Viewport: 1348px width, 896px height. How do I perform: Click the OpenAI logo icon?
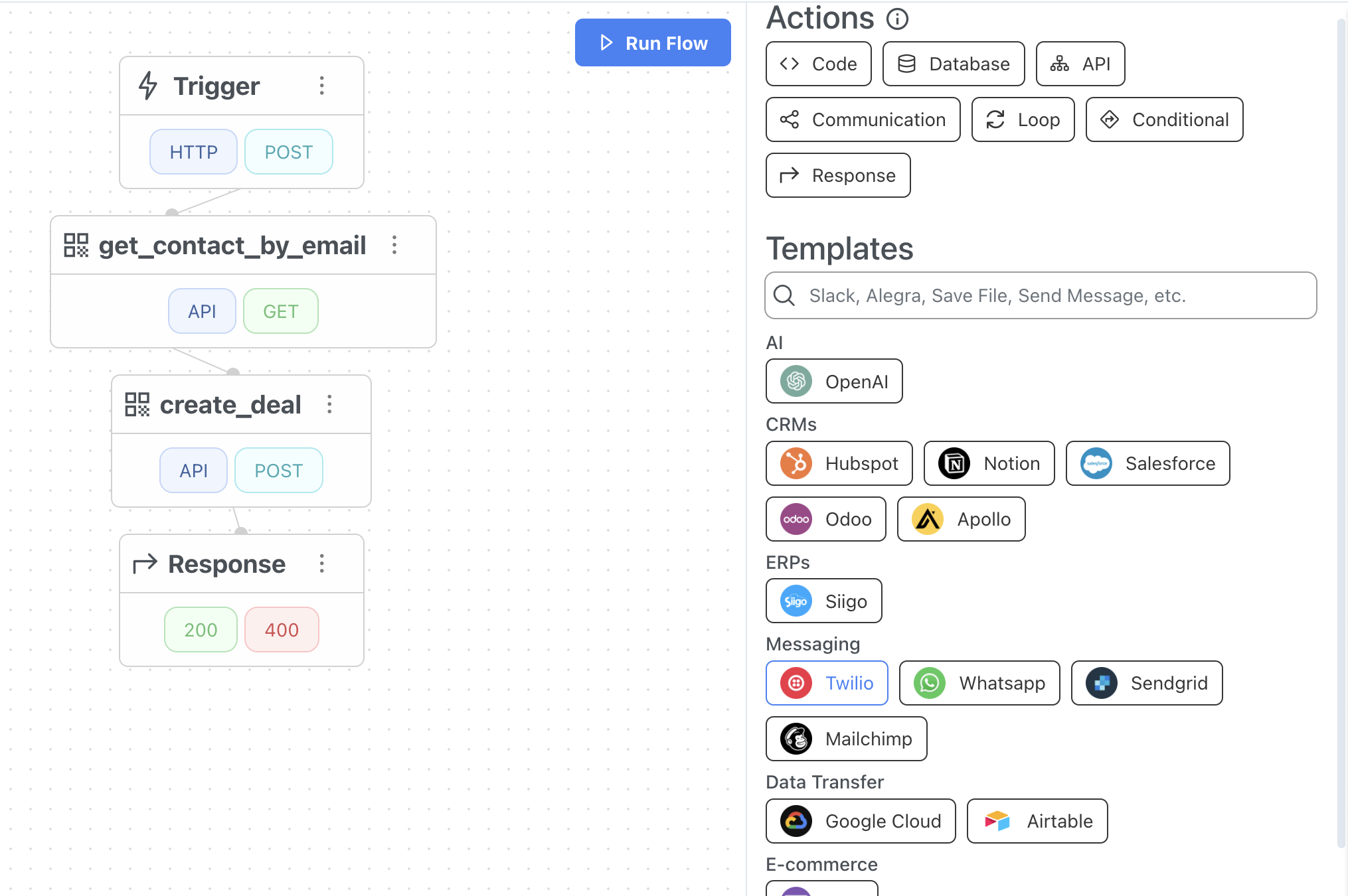point(796,381)
